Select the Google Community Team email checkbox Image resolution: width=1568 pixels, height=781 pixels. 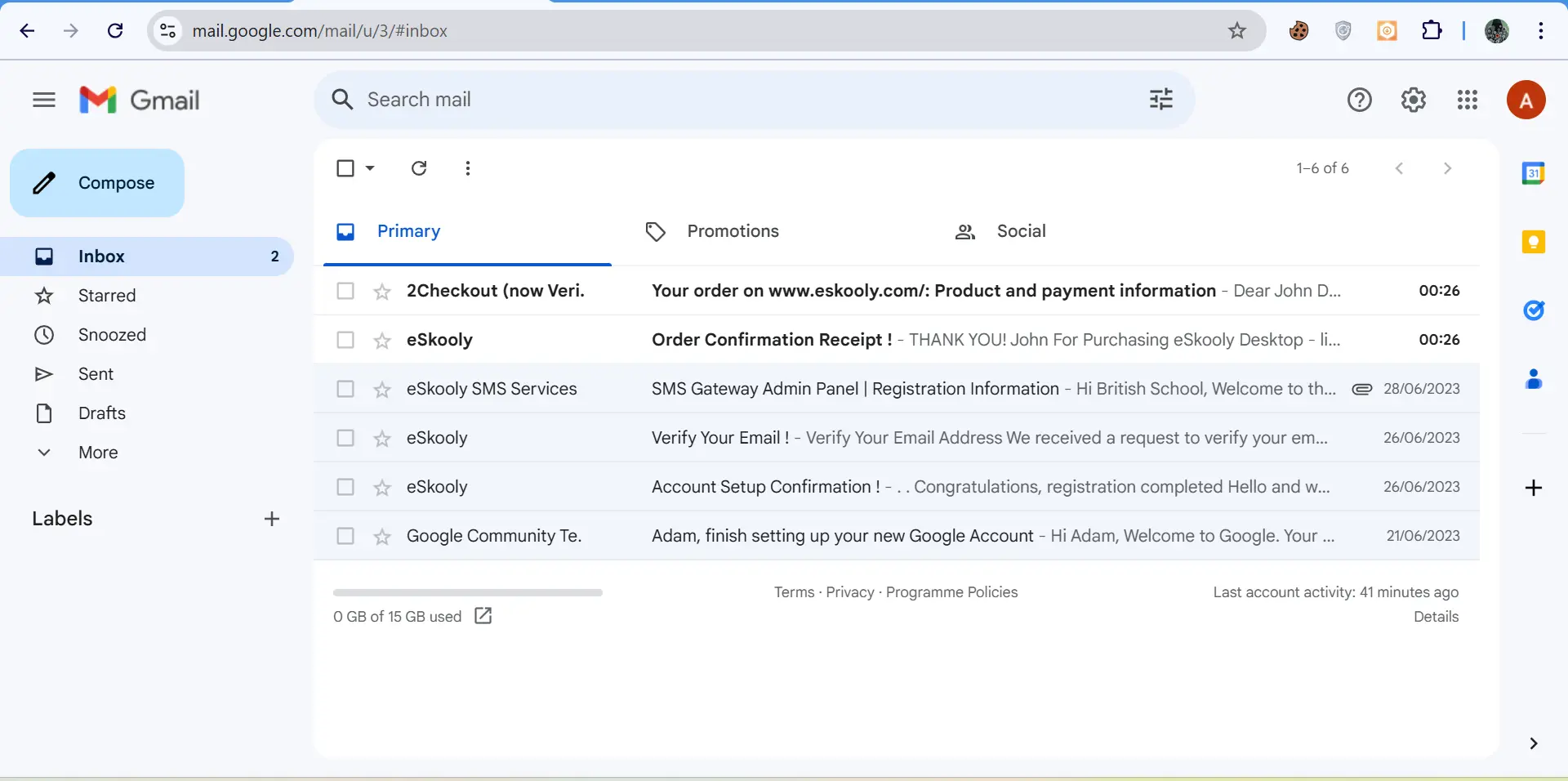[345, 536]
